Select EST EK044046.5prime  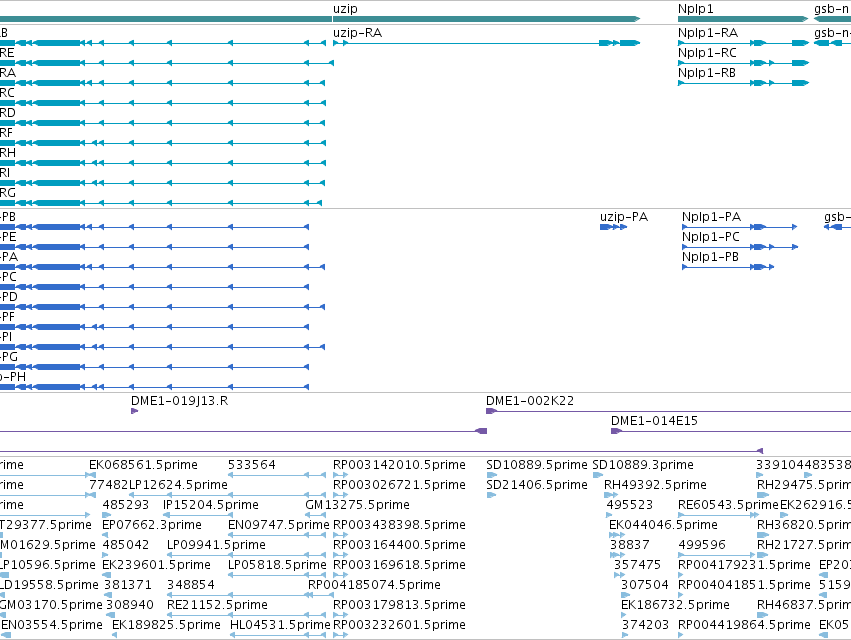click(663, 525)
